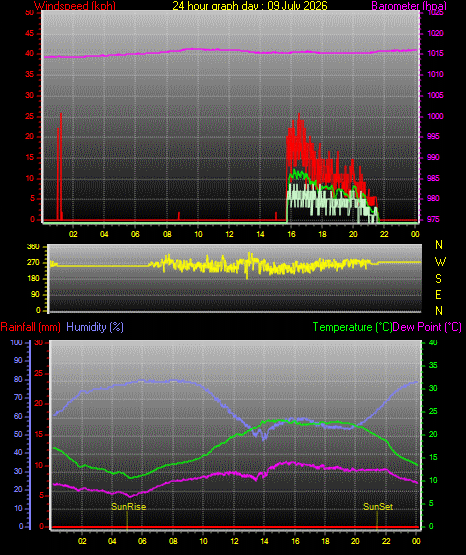This screenshot has width=466, height=555.
Task: Click the E compass direction label
Action: (x=438, y=294)
